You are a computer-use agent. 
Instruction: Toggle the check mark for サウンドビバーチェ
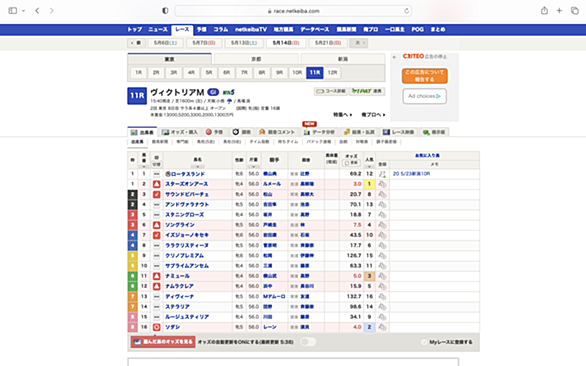coord(157,194)
